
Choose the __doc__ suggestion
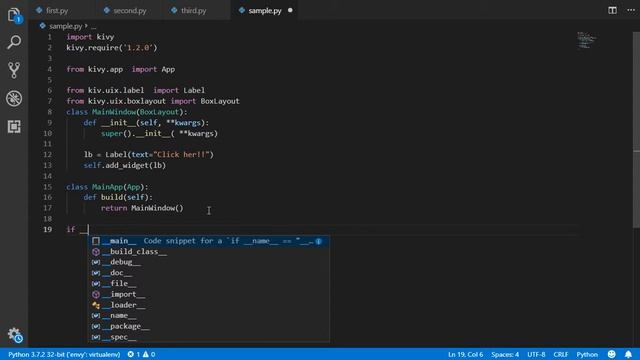(209, 273)
